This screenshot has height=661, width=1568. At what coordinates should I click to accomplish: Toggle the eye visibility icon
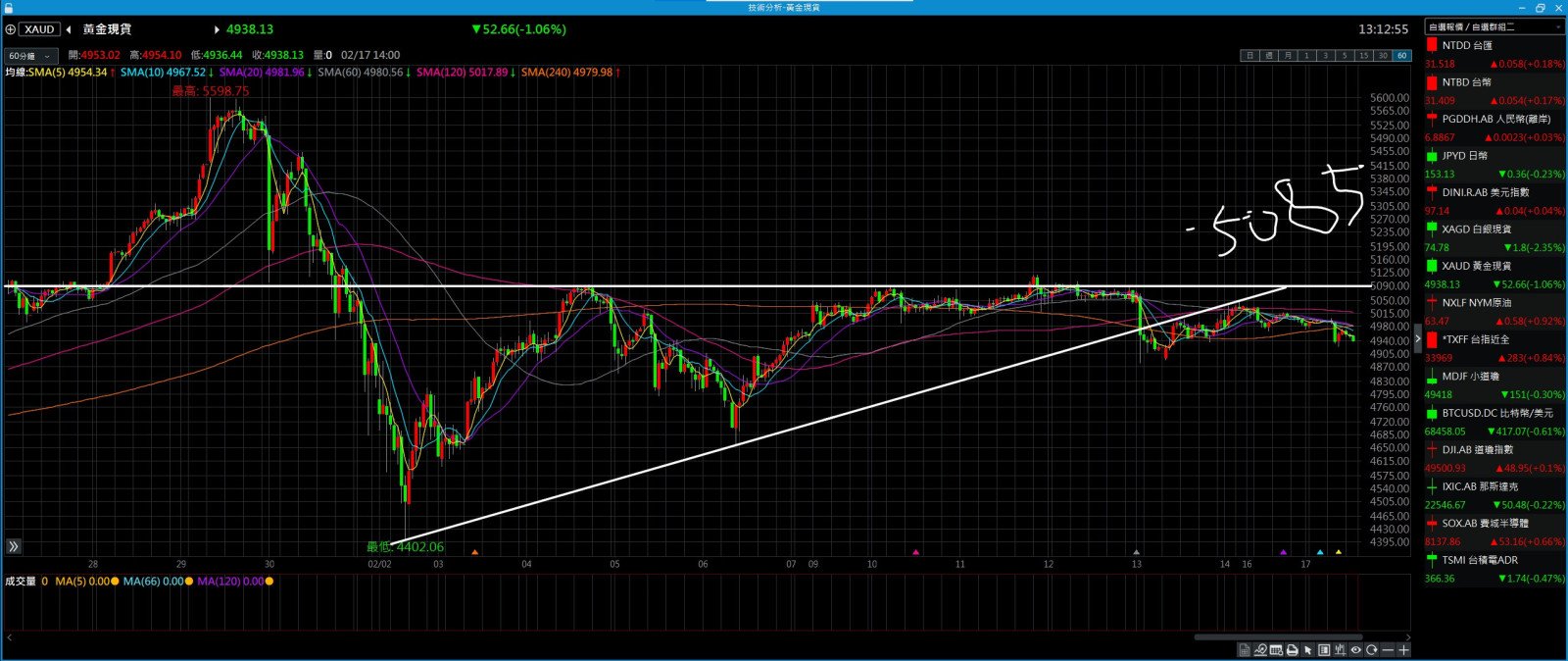point(1356,650)
